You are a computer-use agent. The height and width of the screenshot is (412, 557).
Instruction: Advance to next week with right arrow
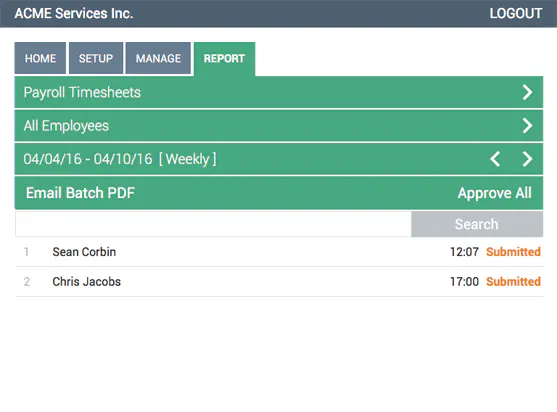[x=528, y=159]
